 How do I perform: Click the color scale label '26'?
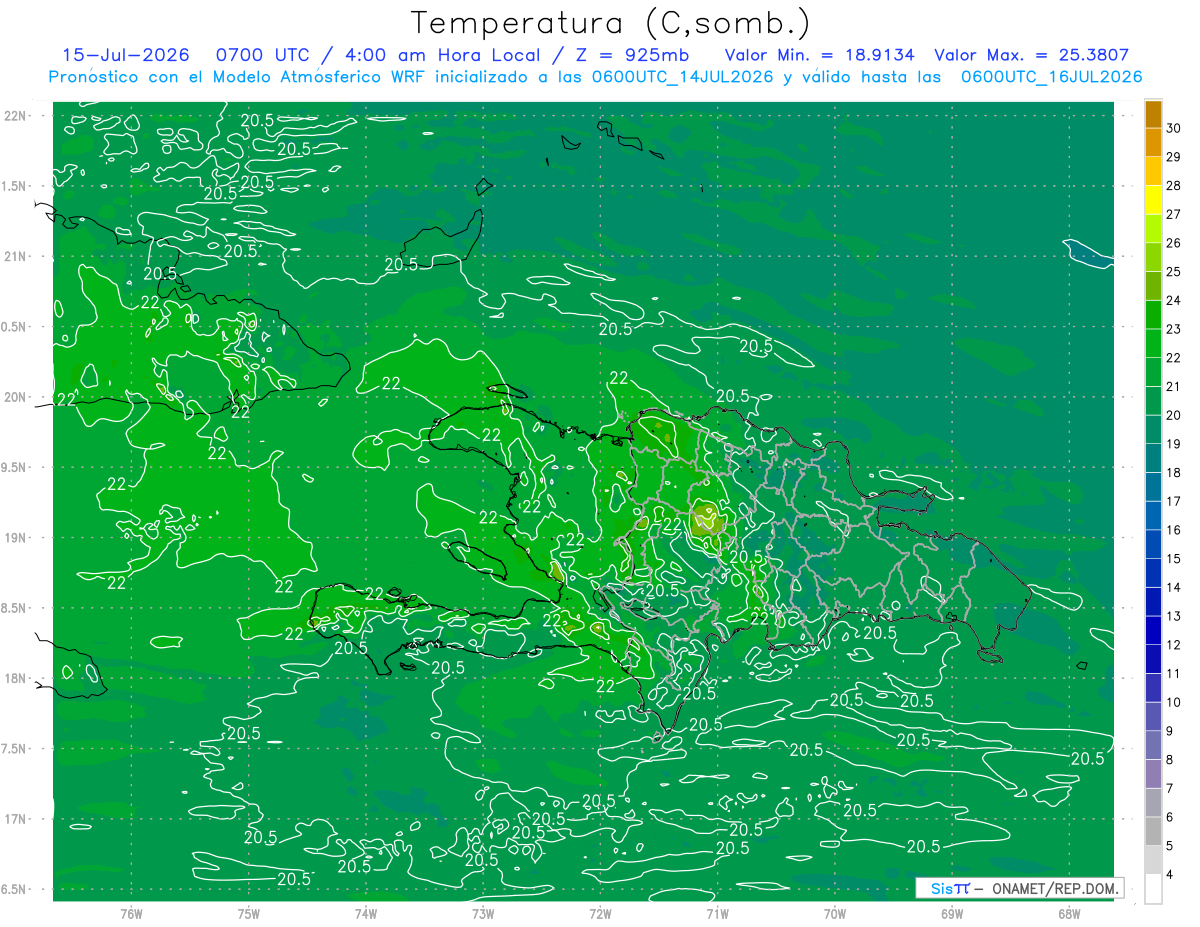pos(1174,243)
